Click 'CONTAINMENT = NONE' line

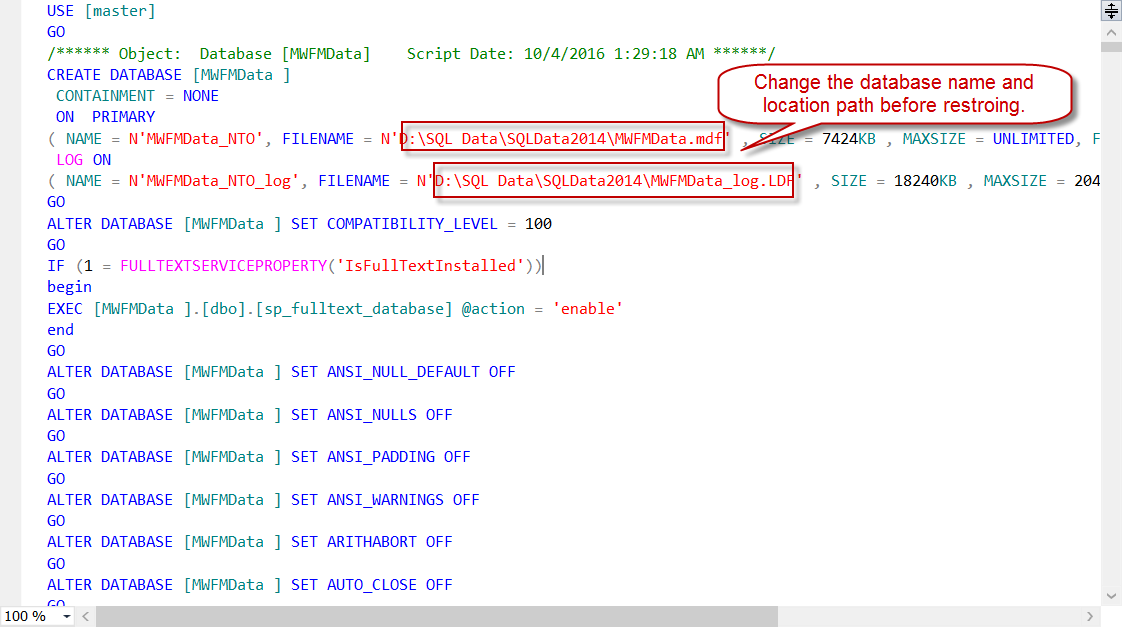137,96
